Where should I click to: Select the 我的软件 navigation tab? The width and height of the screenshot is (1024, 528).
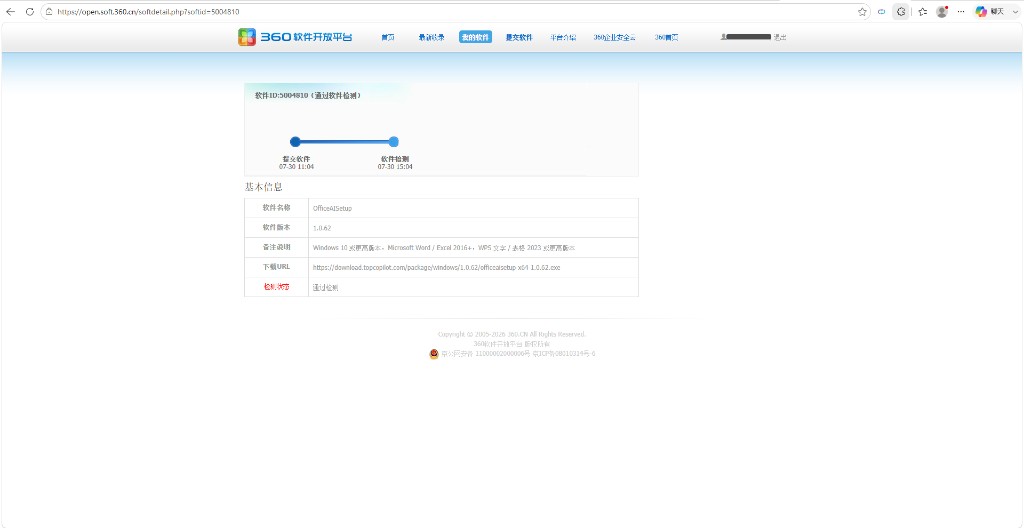coord(475,37)
